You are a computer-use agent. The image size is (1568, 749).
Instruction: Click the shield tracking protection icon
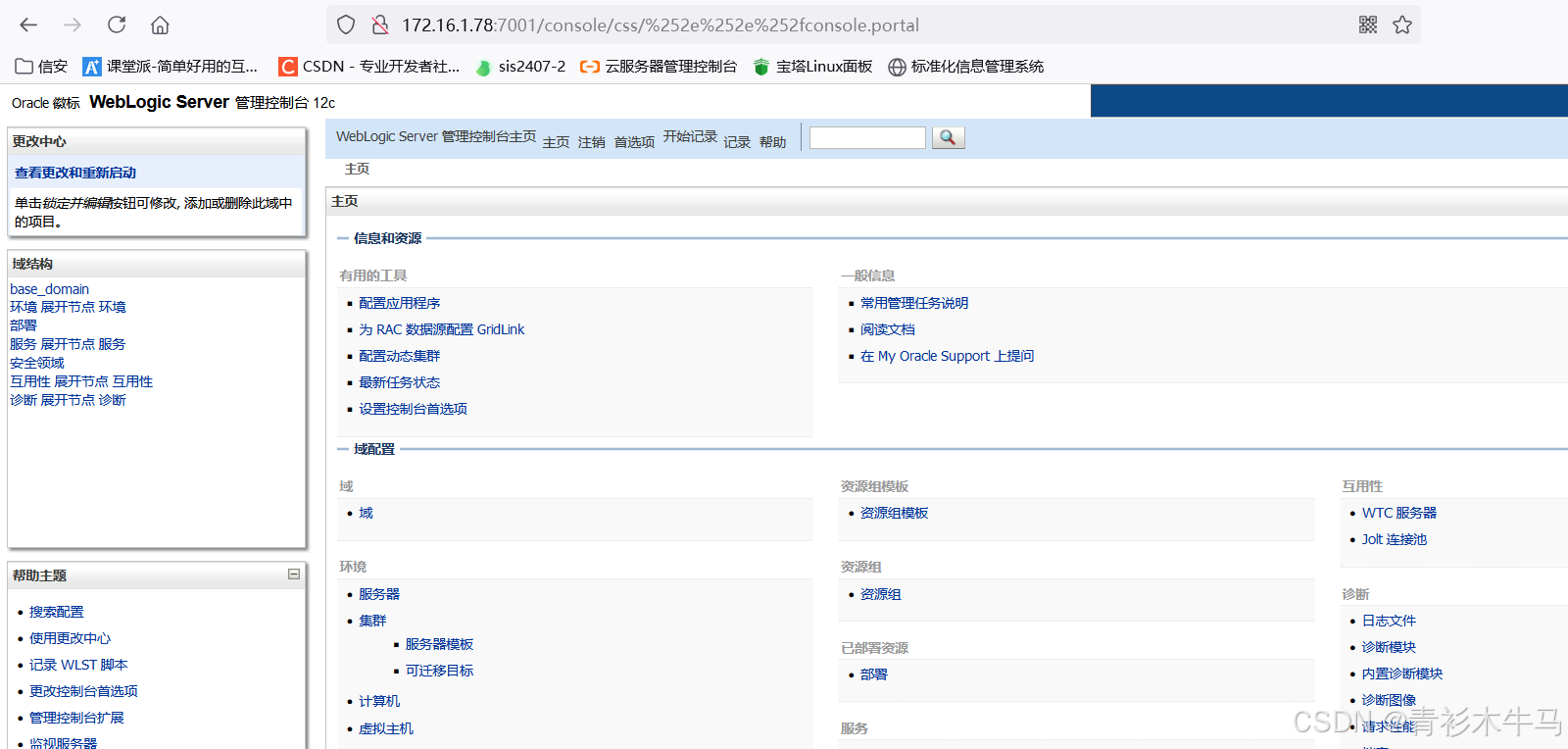point(346,25)
